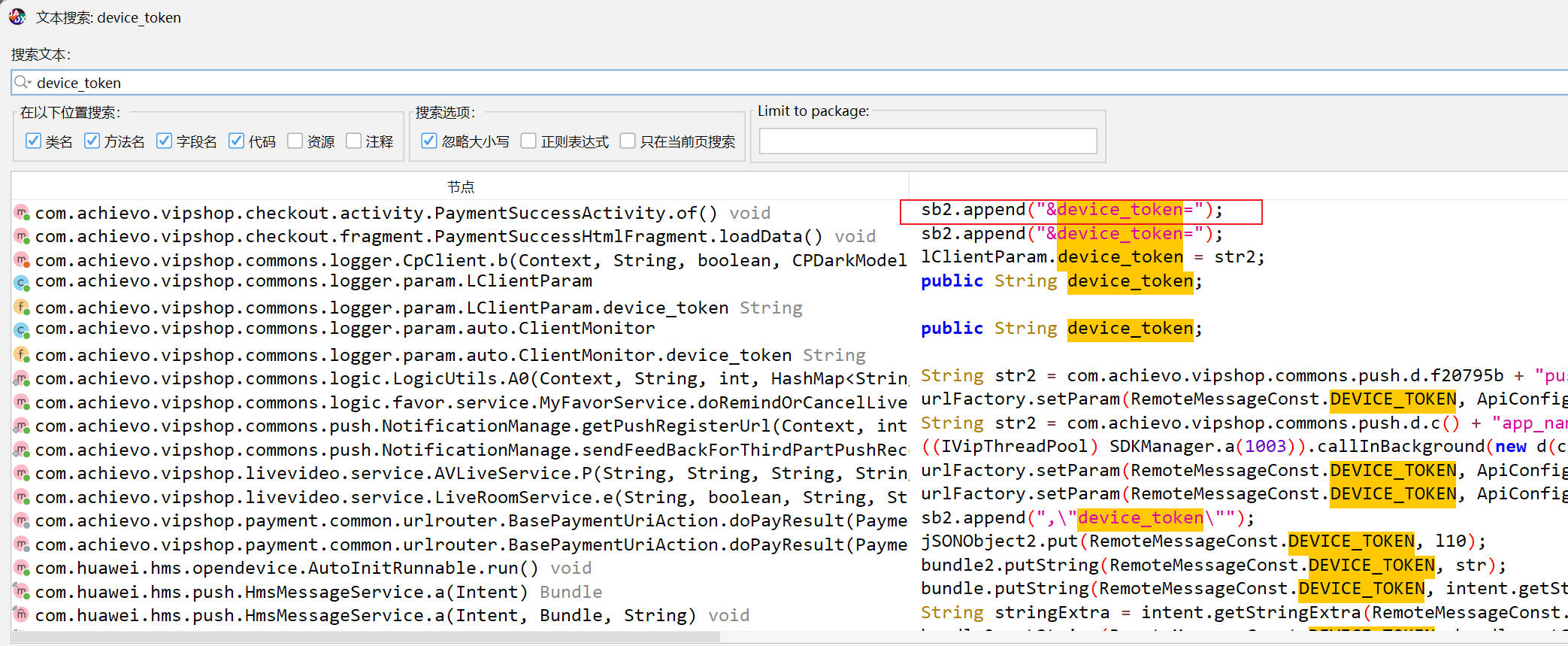Viewport: 1568px width, 646px height.
Task: Click the search magnifier icon in text field
Action: (x=22, y=83)
